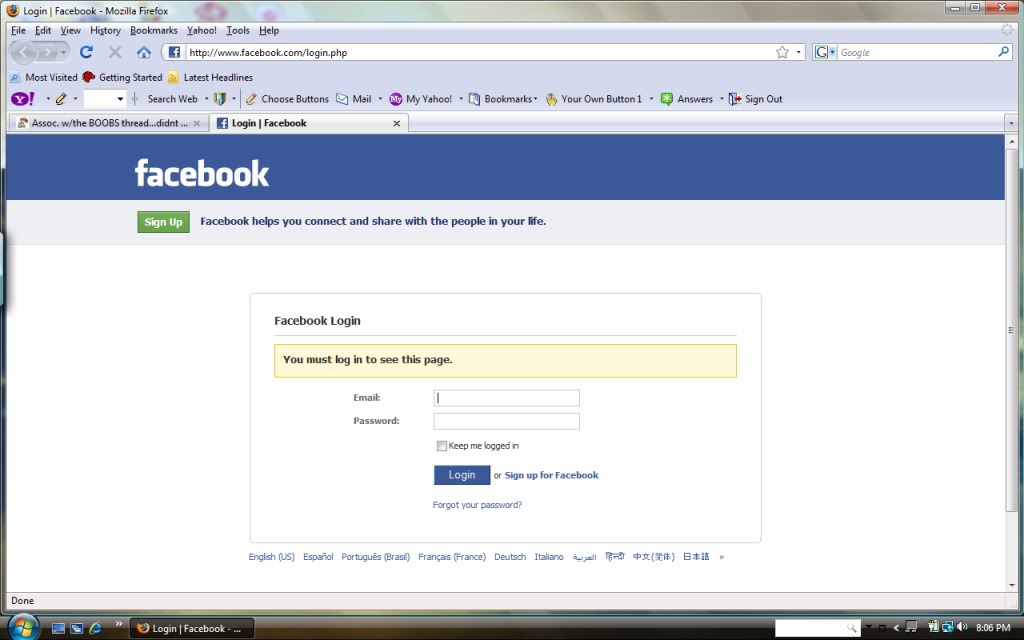The width and height of the screenshot is (1024, 640).
Task: Open the search engine selector dropdown
Action: (825, 52)
